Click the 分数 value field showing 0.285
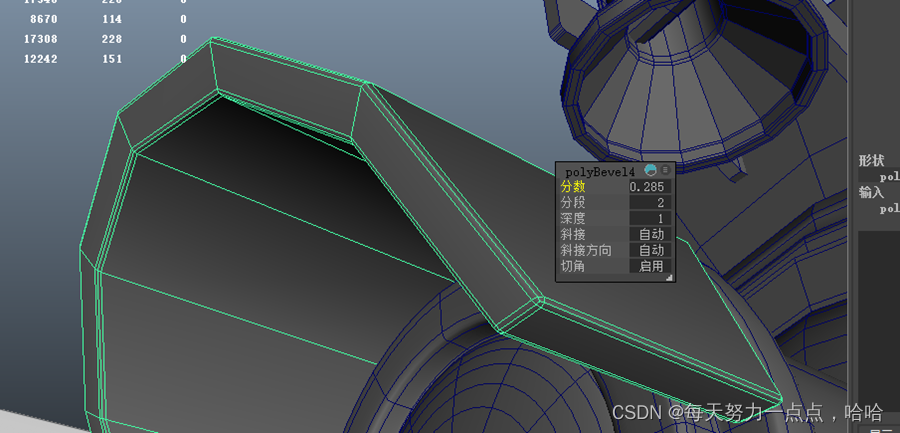 click(x=650, y=187)
